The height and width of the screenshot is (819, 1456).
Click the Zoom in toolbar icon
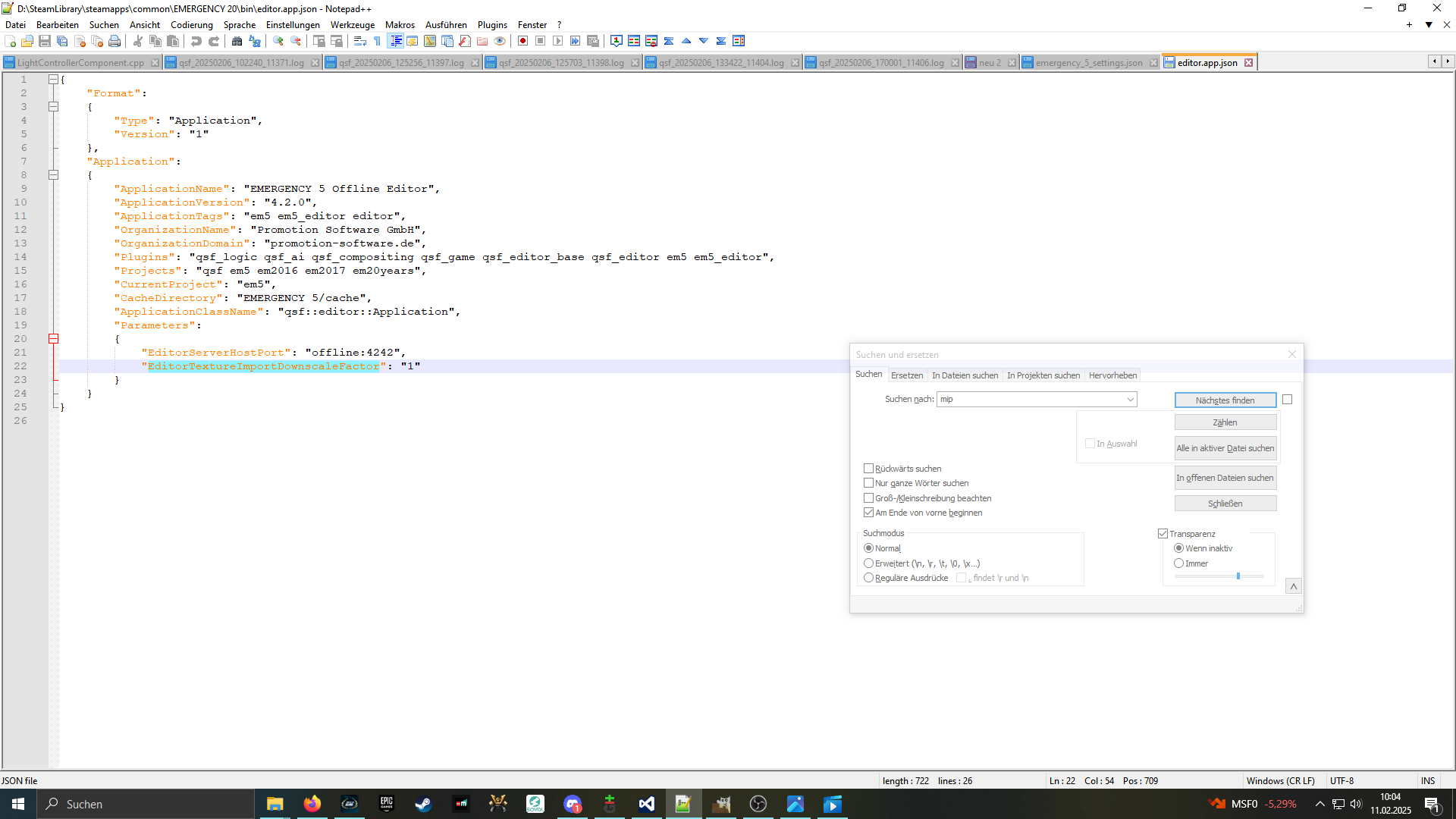(x=278, y=41)
